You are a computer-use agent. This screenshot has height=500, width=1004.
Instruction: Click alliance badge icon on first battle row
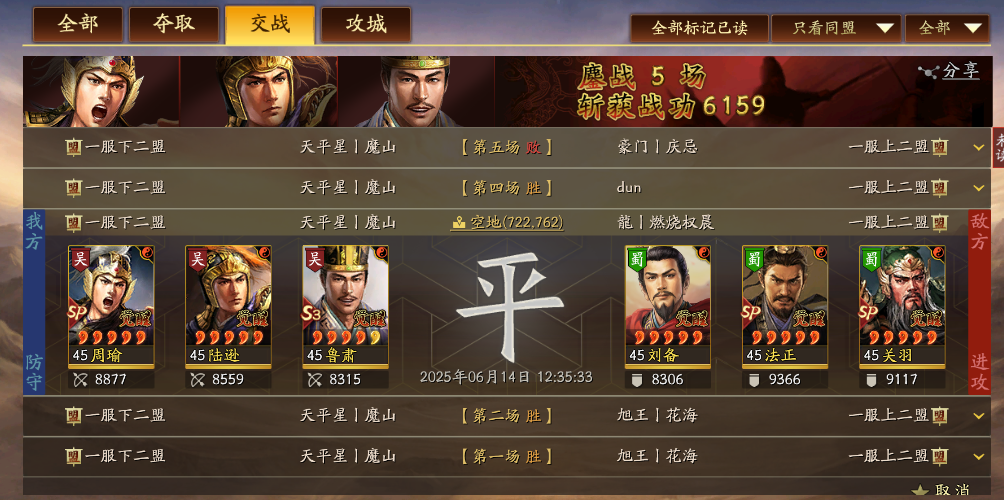74,147
